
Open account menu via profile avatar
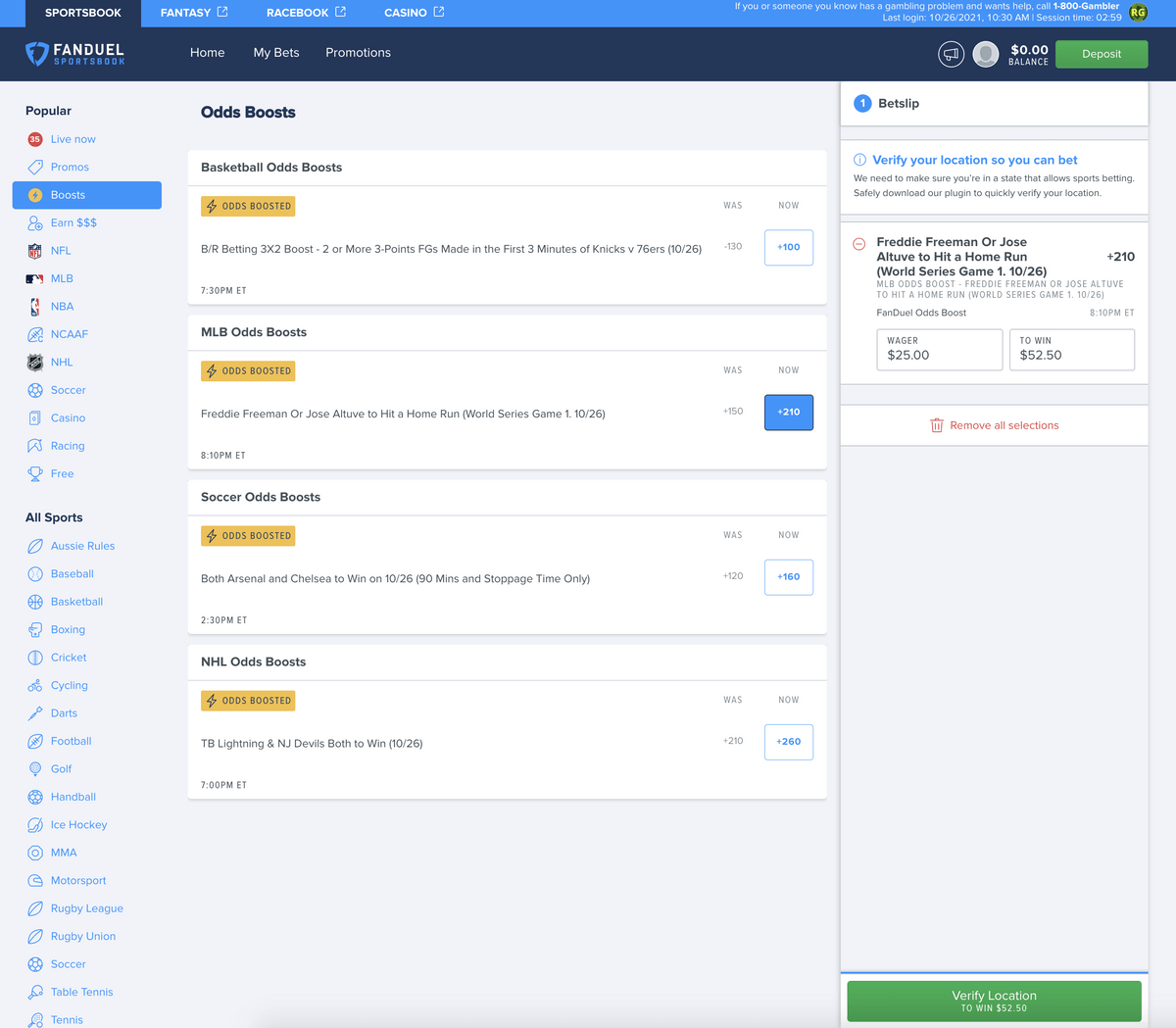[x=985, y=54]
